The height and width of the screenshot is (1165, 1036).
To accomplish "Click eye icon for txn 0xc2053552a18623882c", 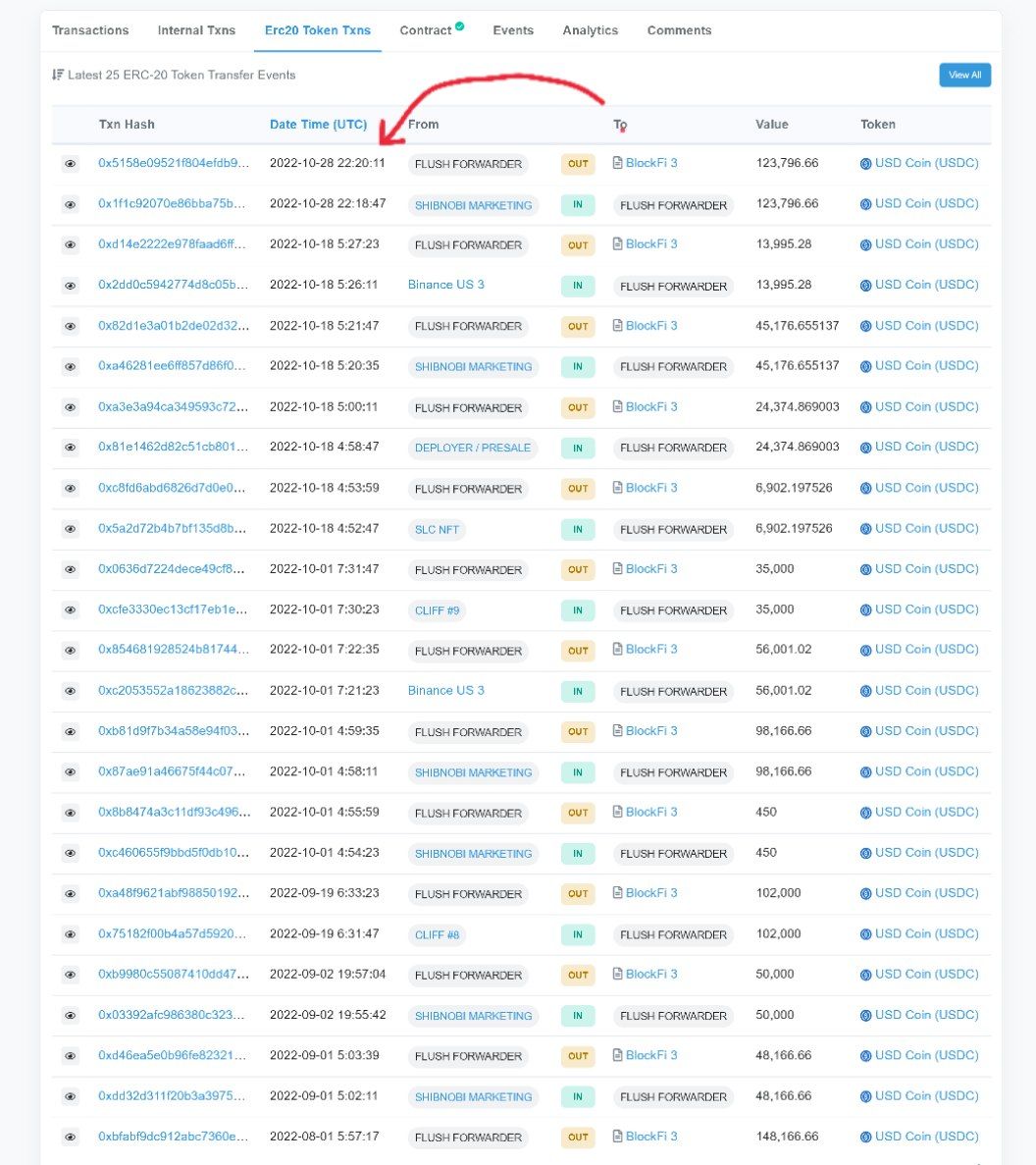I will (x=71, y=691).
